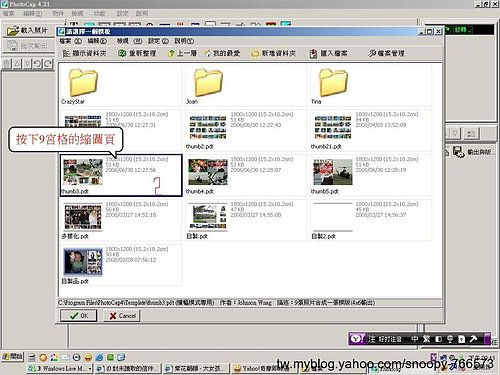Toggle 顯示資料夾 show folders in dialog toolbar

[85, 53]
